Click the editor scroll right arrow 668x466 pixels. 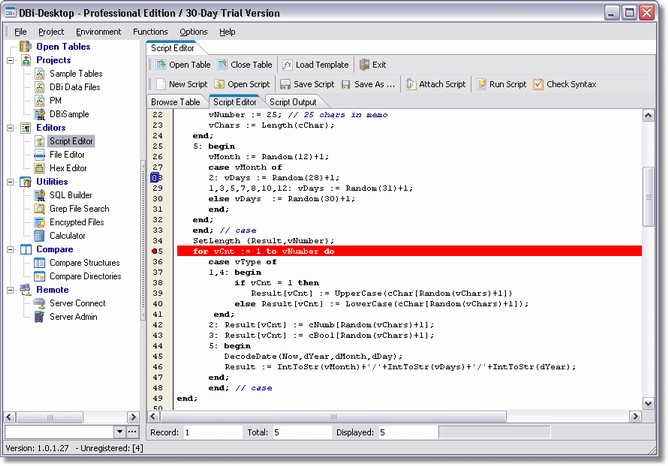(635, 416)
